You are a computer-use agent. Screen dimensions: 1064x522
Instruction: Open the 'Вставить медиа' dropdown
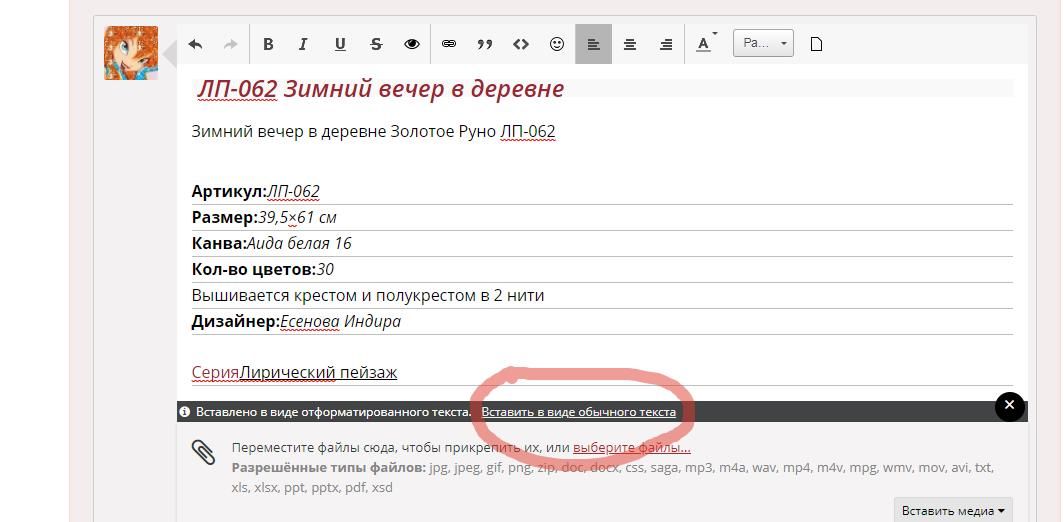pyautogui.click(x=952, y=510)
